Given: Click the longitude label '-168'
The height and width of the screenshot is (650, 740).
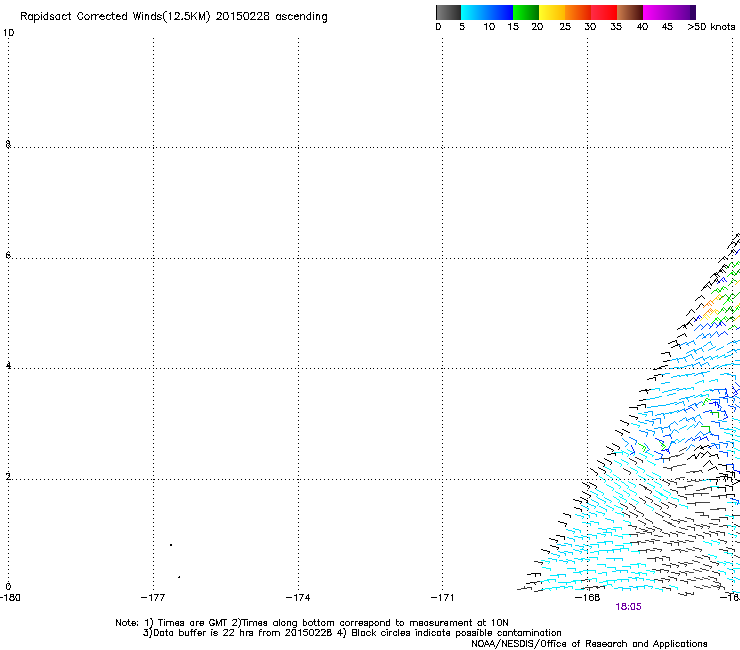Looking at the screenshot, I should point(588,598).
